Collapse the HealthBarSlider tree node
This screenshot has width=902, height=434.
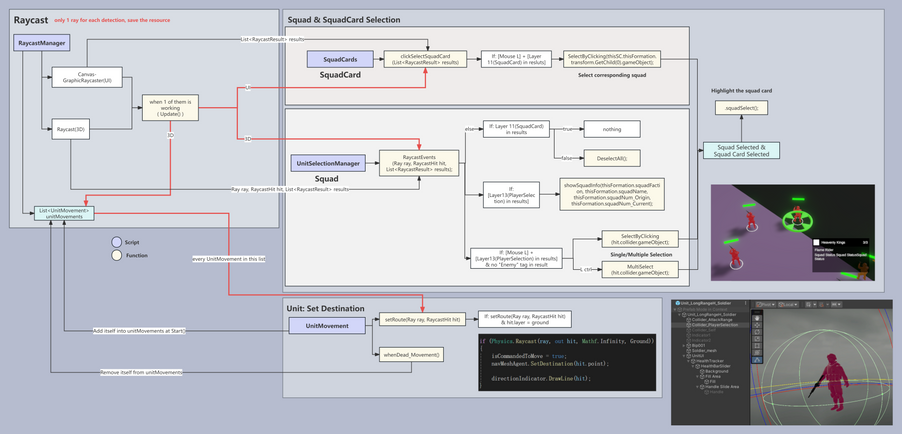click(693, 366)
